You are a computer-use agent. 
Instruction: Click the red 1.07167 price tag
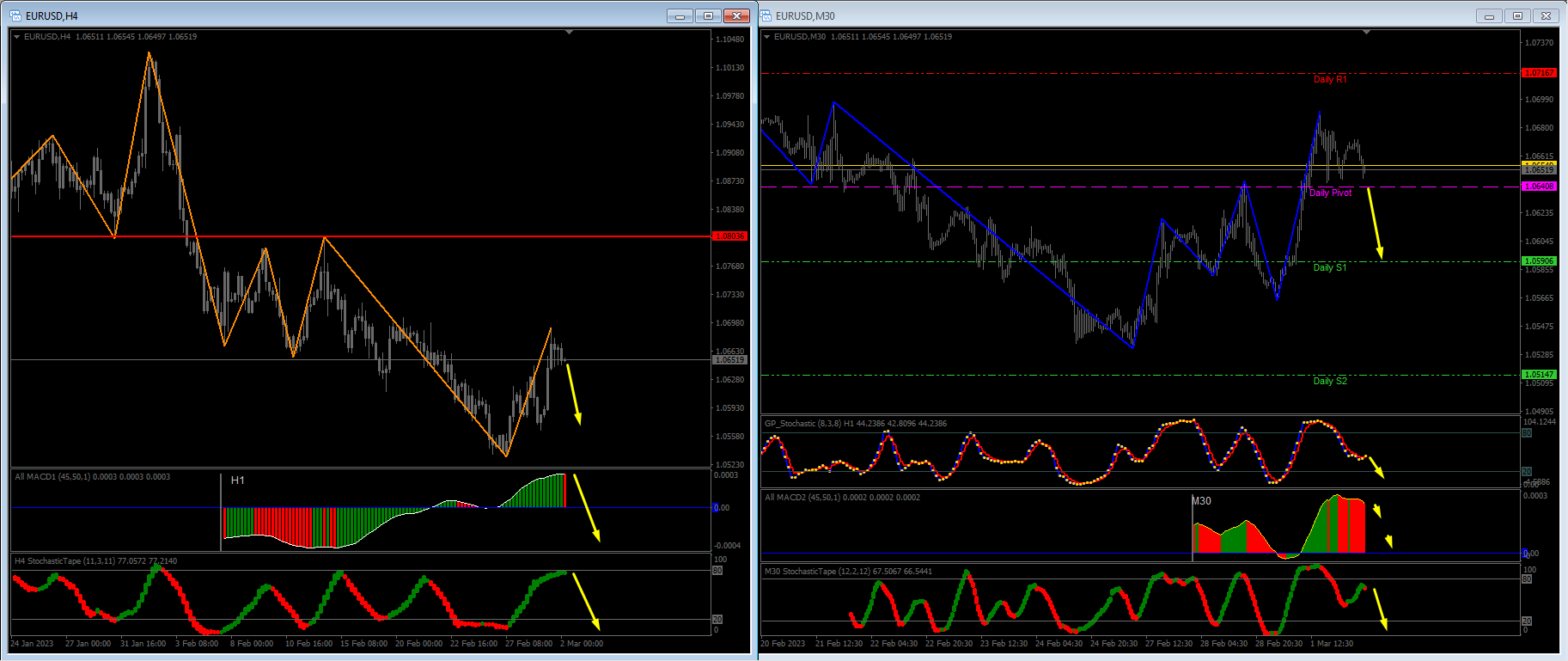pos(1539,73)
